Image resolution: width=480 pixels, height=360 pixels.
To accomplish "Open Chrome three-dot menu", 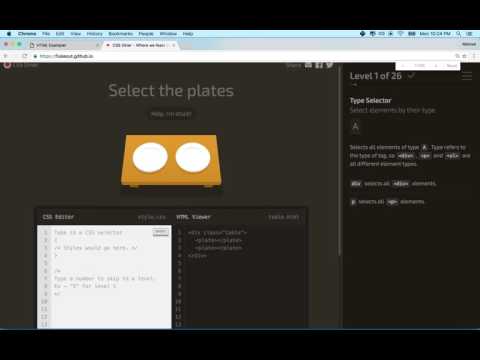I will 475,56.
